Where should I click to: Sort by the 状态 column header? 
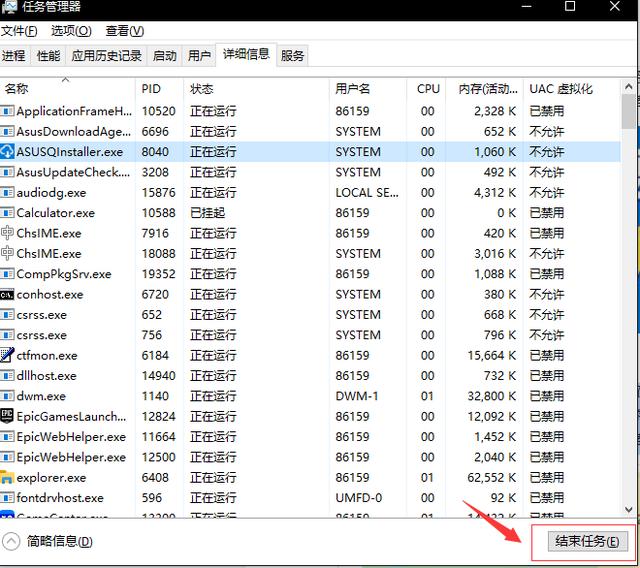pos(256,89)
